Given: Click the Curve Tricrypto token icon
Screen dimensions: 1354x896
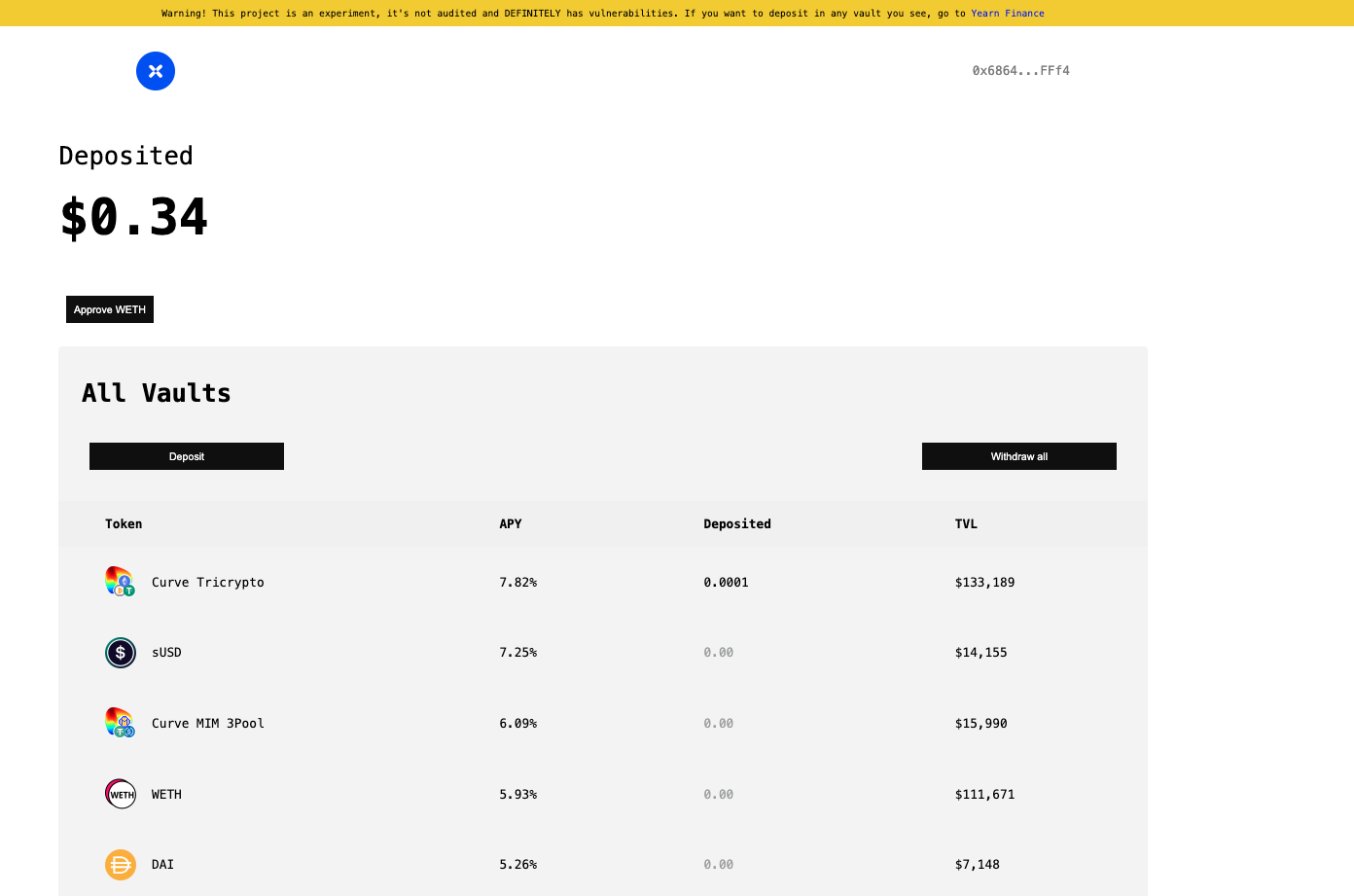Looking at the screenshot, I should (120, 582).
